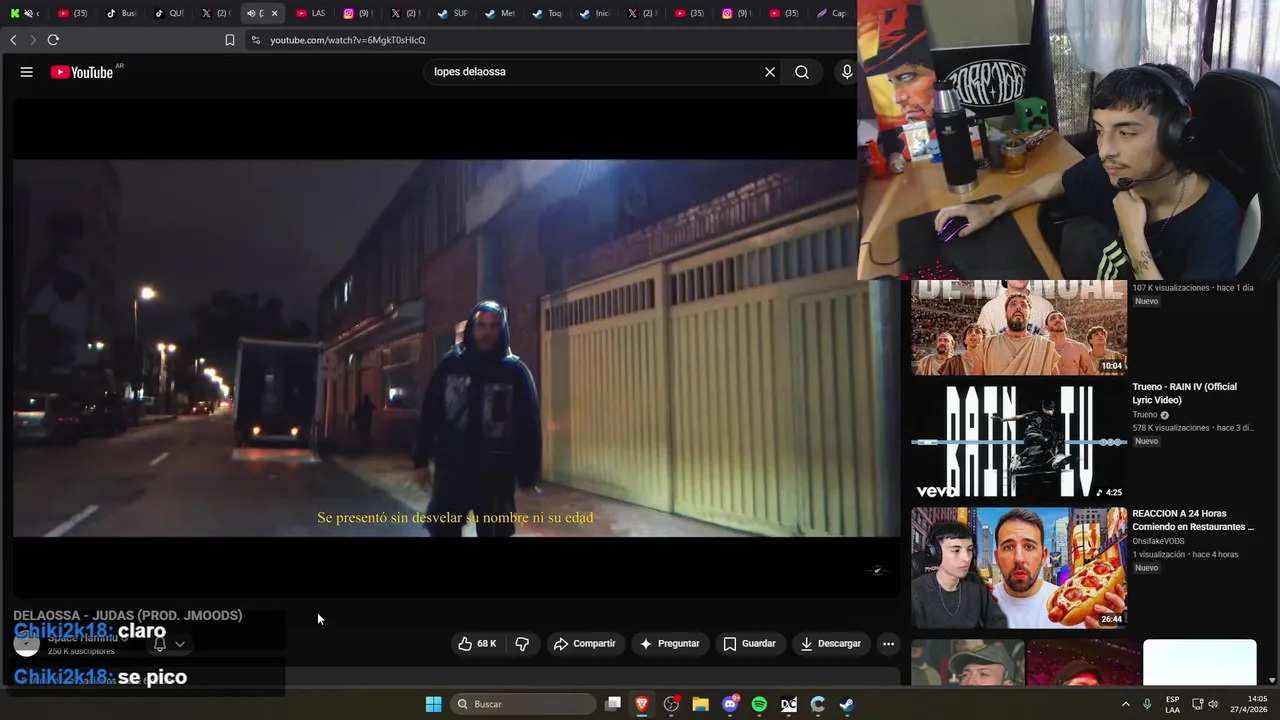Image resolution: width=1280 pixels, height=720 pixels.
Task: Open the volume control in the tray
Action: pyautogui.click(x=1213, y=704)
